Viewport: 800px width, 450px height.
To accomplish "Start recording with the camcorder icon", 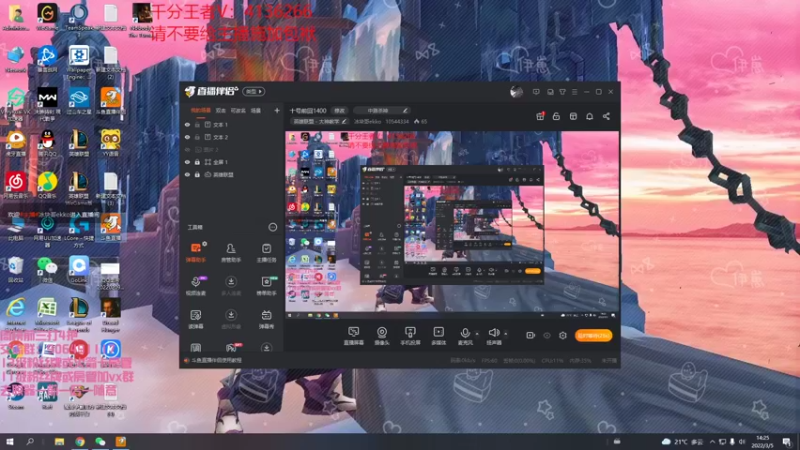I will (531, 335).
